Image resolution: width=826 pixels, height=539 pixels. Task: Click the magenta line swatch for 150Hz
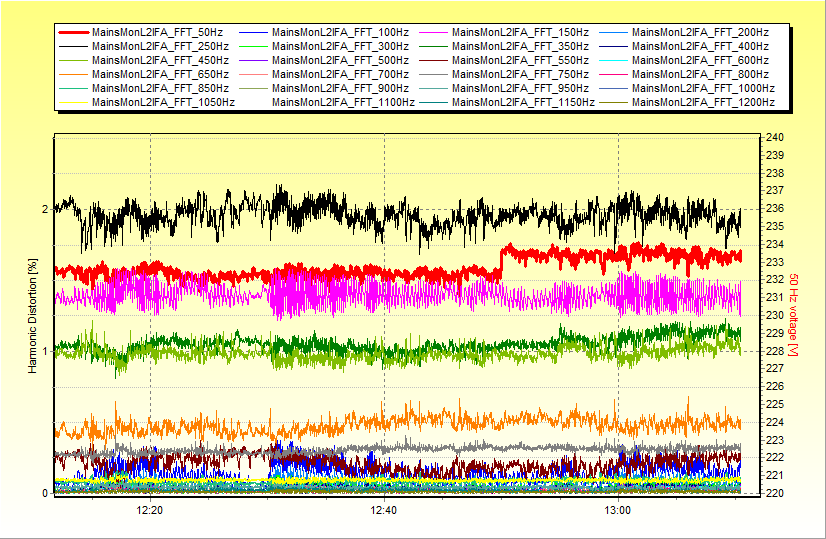[433, 32]
